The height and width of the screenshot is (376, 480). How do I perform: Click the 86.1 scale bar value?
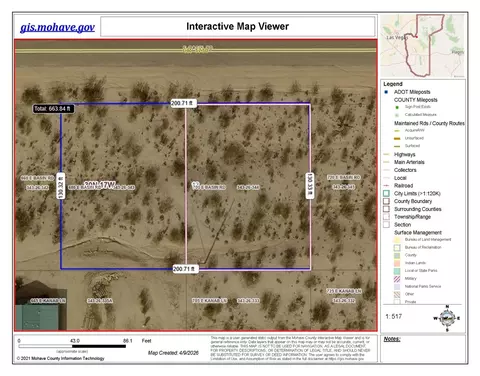pos(128,341)
